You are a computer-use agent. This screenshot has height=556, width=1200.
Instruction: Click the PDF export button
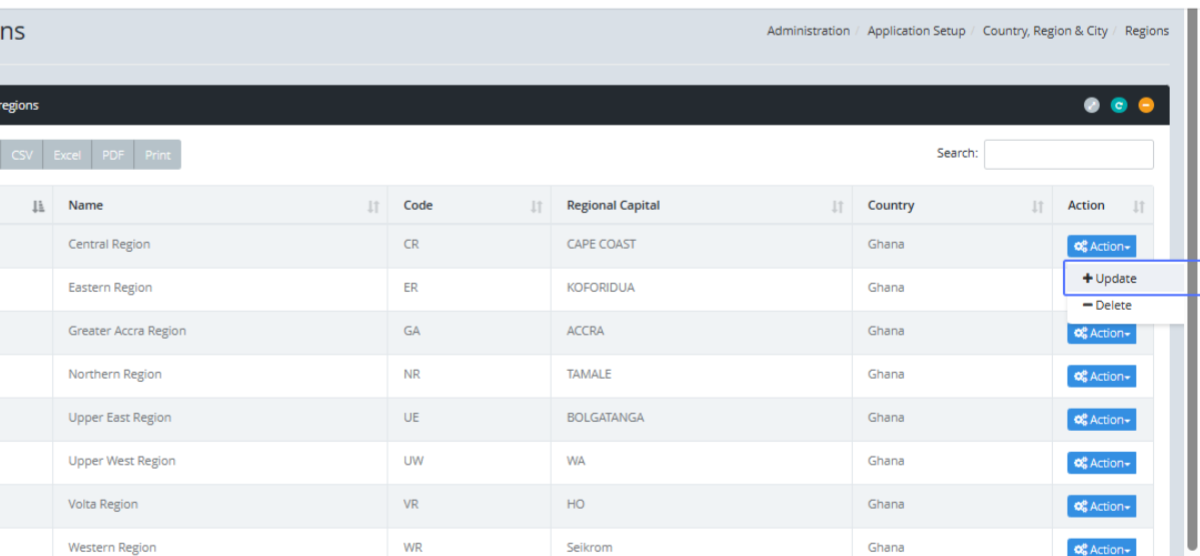pyautogui.click(x=113, y=155)
